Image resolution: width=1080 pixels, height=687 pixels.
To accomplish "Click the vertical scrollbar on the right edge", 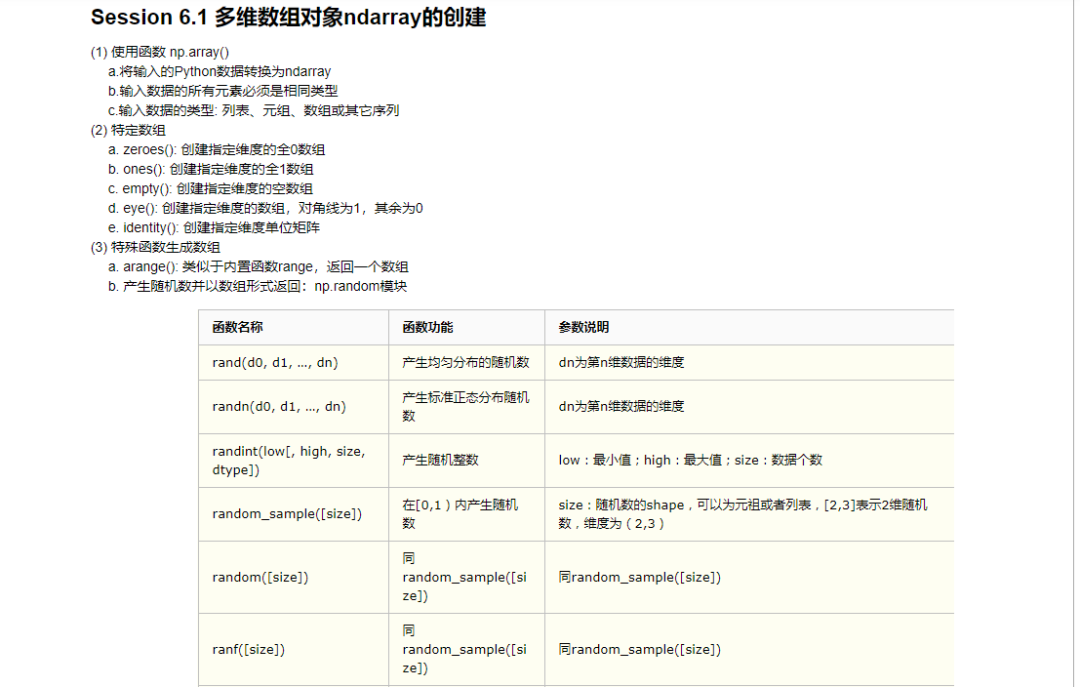I will coord(1077,343).
